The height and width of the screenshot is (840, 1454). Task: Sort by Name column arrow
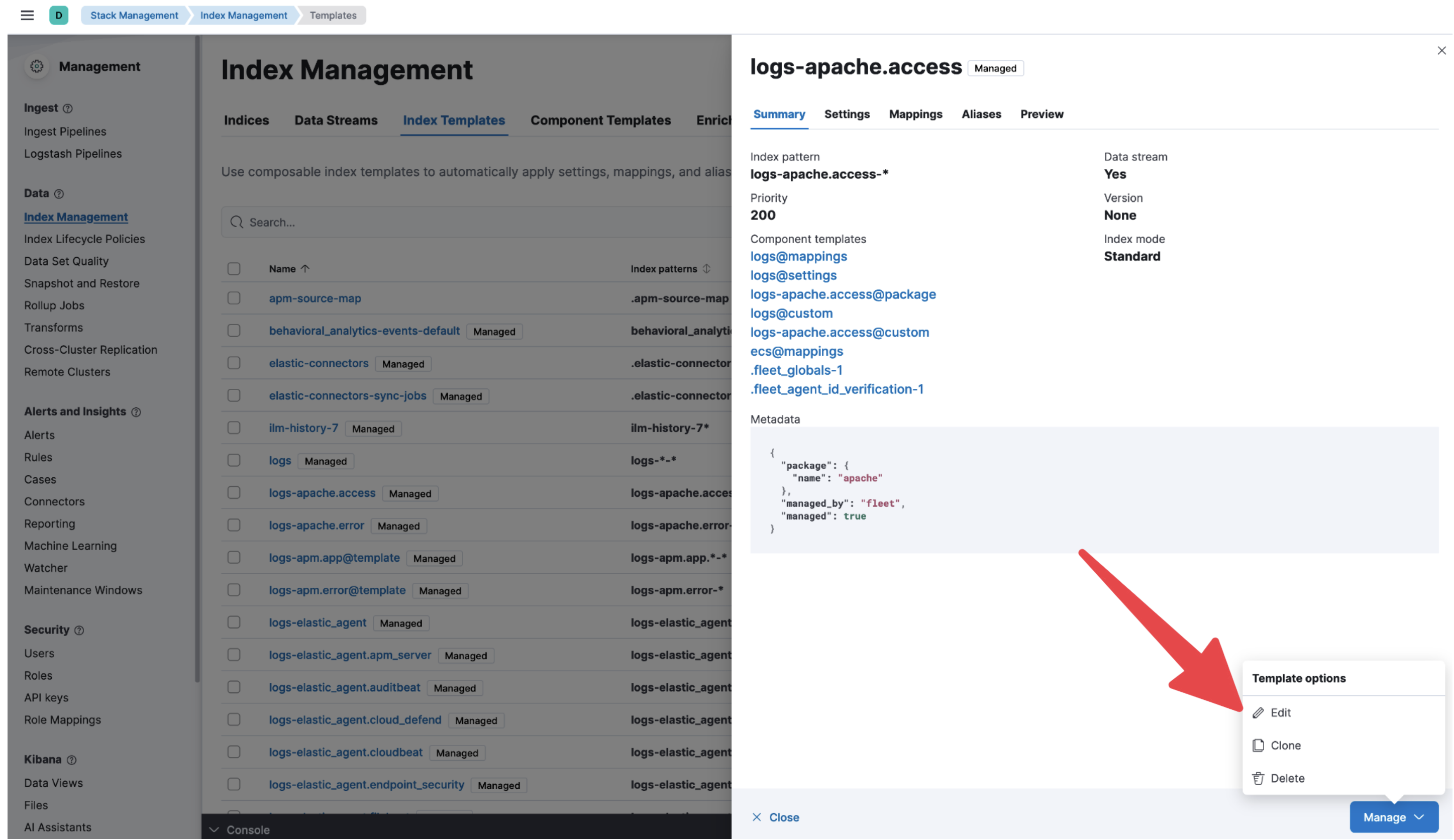coord(305,269)
